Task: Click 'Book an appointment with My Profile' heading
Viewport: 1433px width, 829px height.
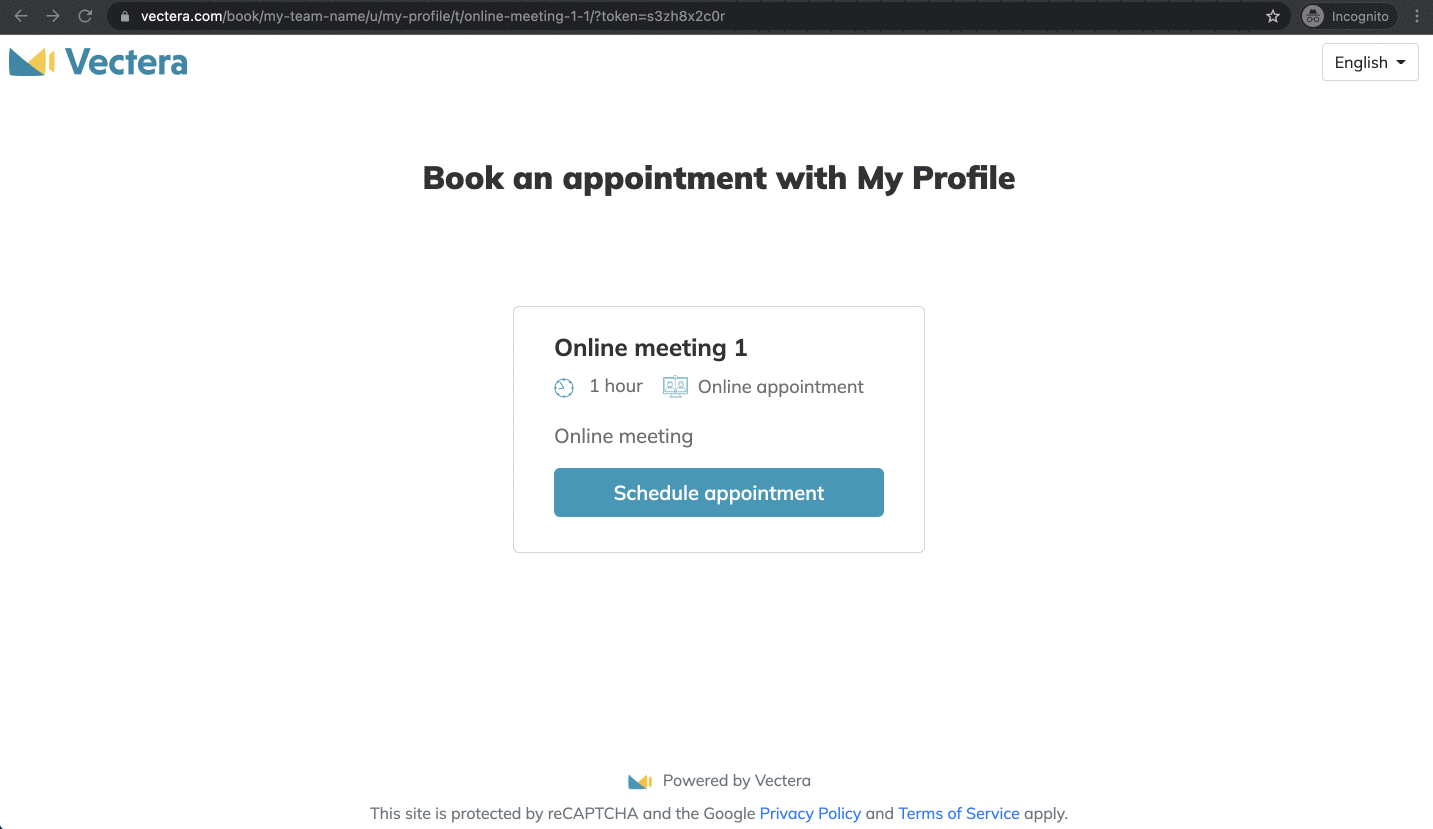Action: (719, 178)
